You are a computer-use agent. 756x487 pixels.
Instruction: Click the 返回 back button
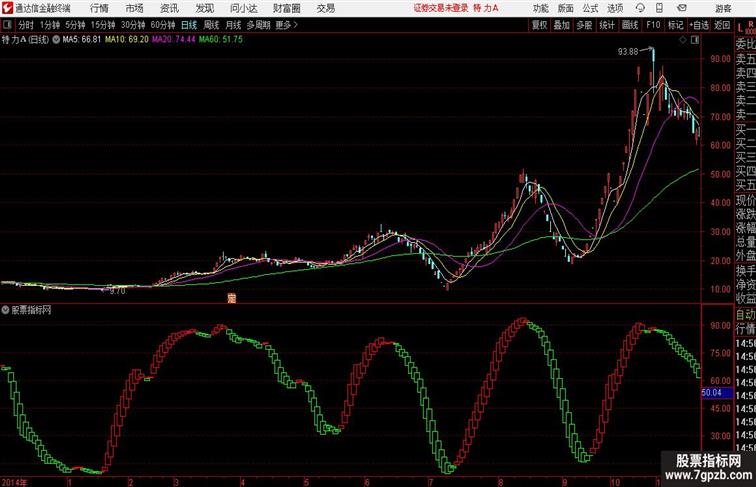point(722,25)
